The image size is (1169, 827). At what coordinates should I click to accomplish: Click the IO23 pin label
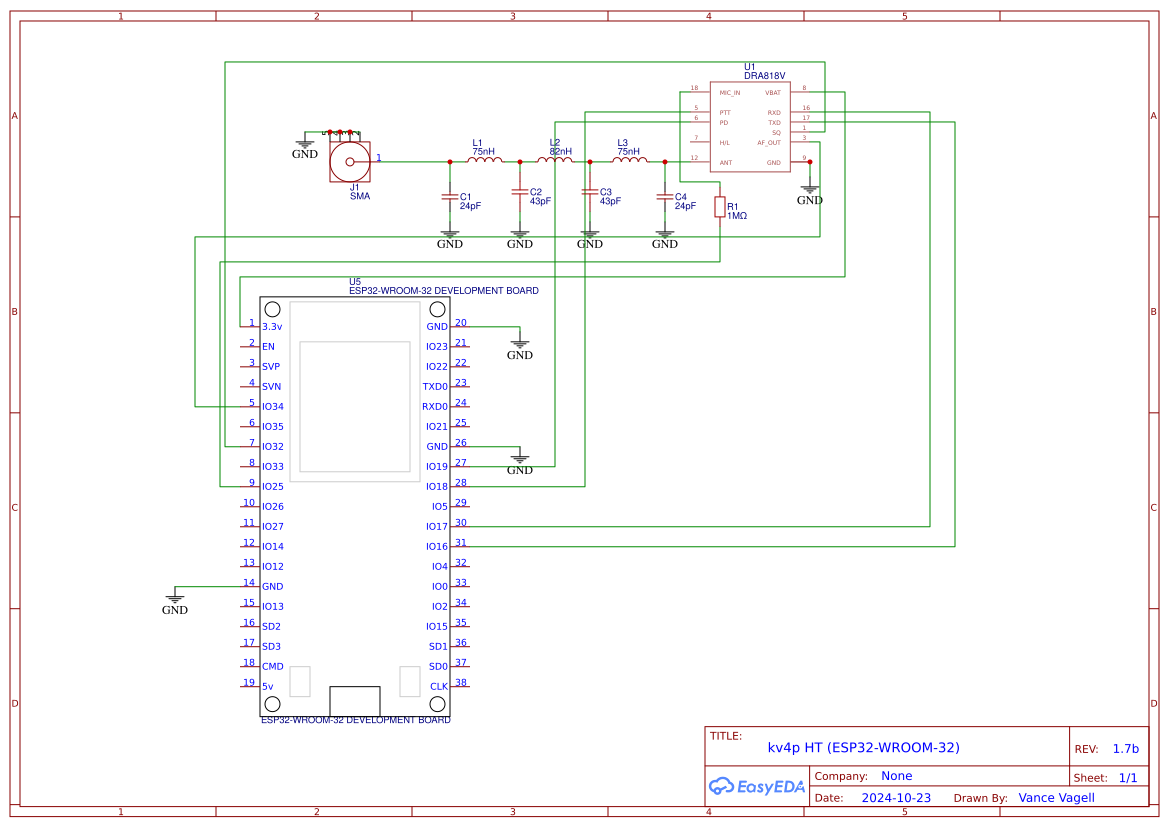437,347
